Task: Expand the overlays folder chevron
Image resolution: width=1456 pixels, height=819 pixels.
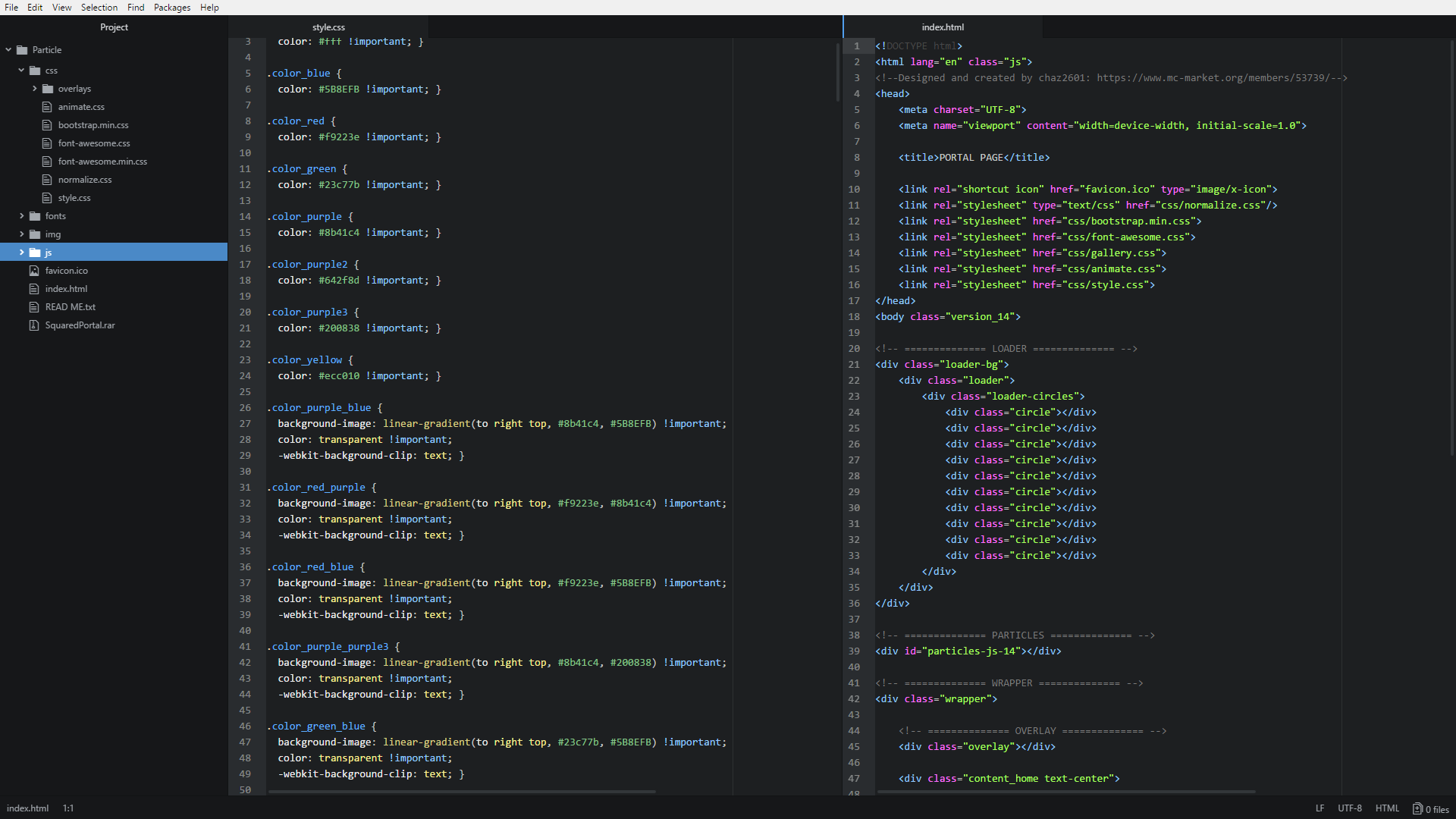Action: pos(35,89)
